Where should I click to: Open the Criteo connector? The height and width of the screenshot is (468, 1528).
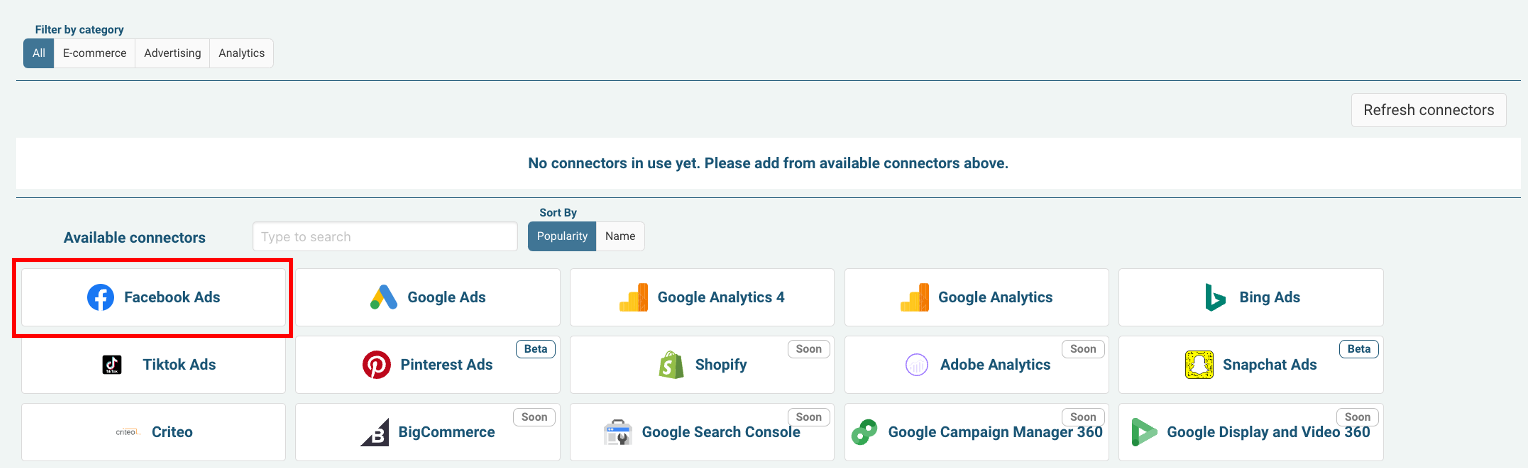point(153,433)
